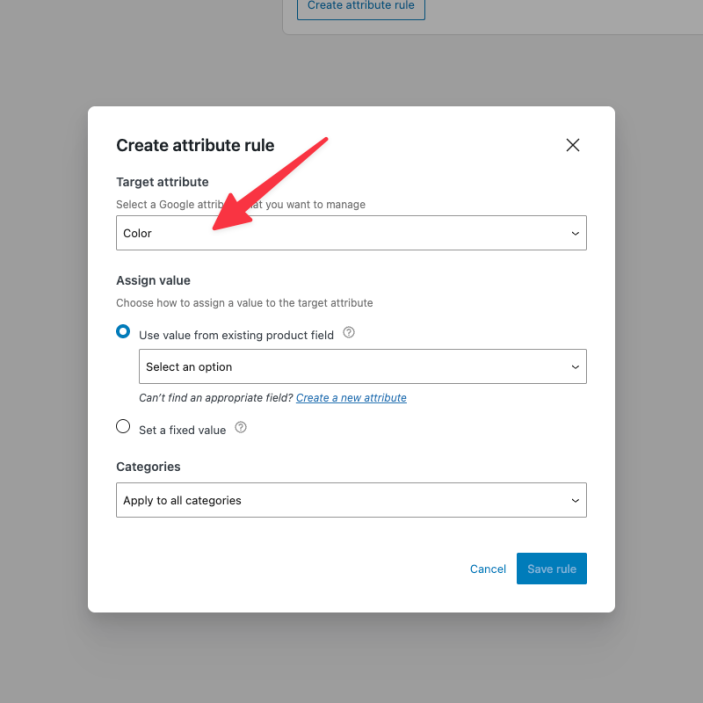The image size is (703, 703).
Task: Click the Categories field label
Action: 148,467
